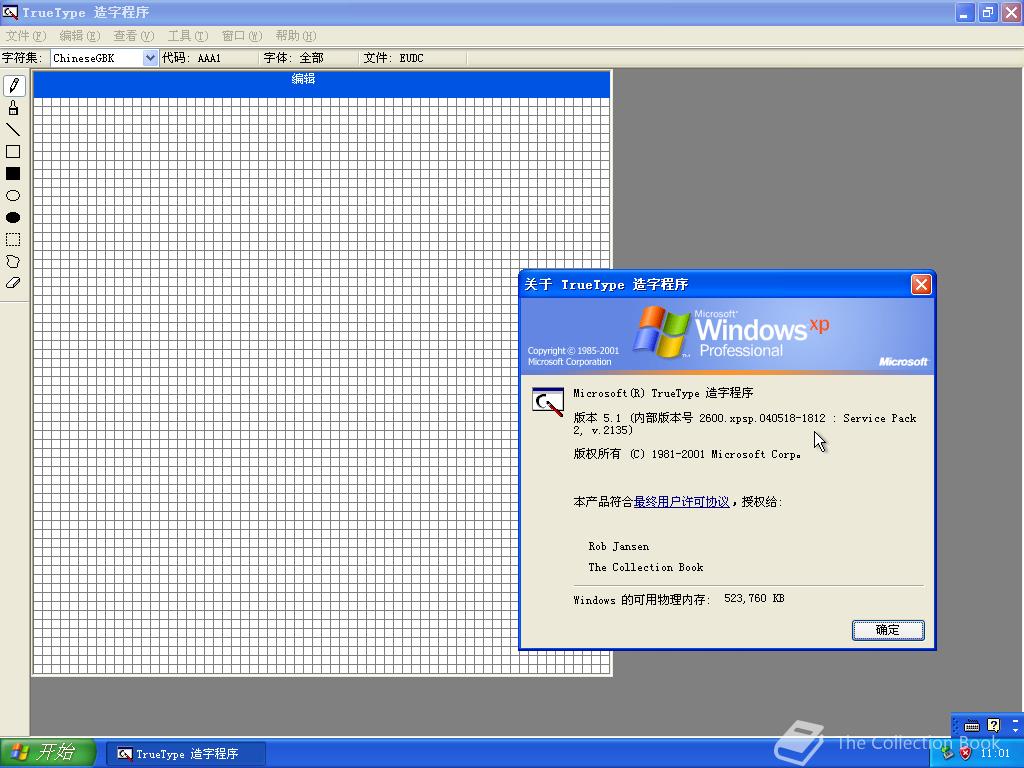Click the EUDC editor icon in About dialog
The image size is (1024, 768).
[548, 401]
